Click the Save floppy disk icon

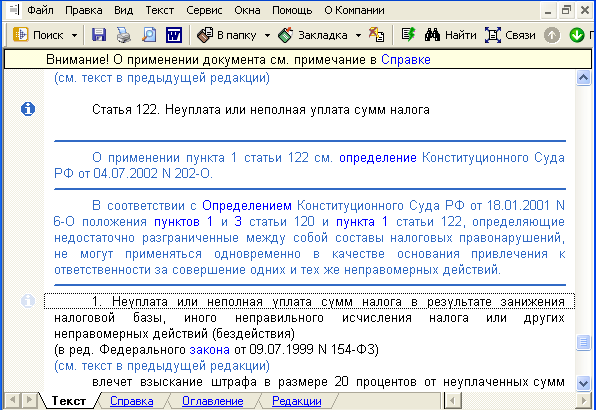click(99, 35)
